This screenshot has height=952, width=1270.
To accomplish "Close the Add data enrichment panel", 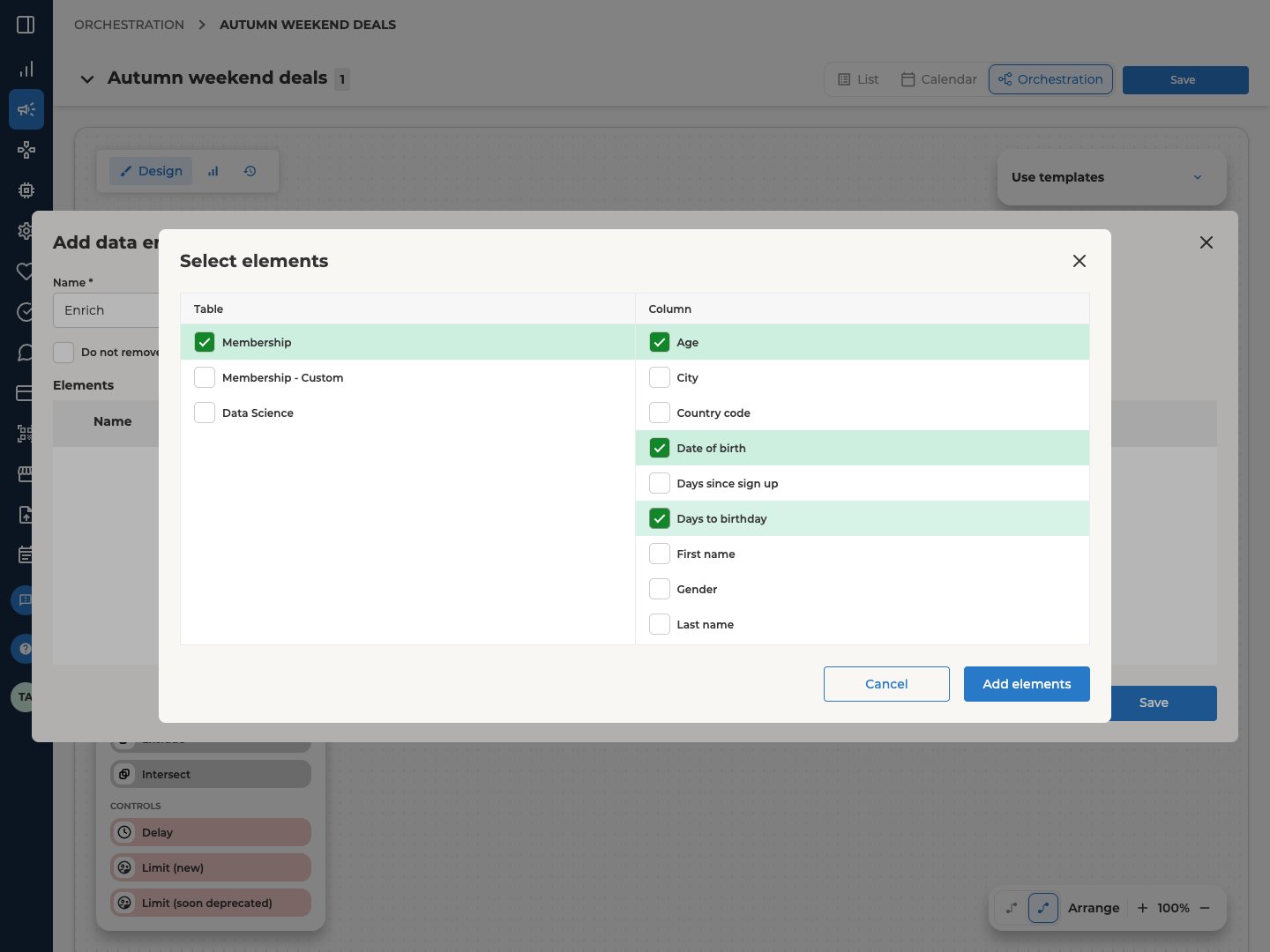I will (1206, 242).
